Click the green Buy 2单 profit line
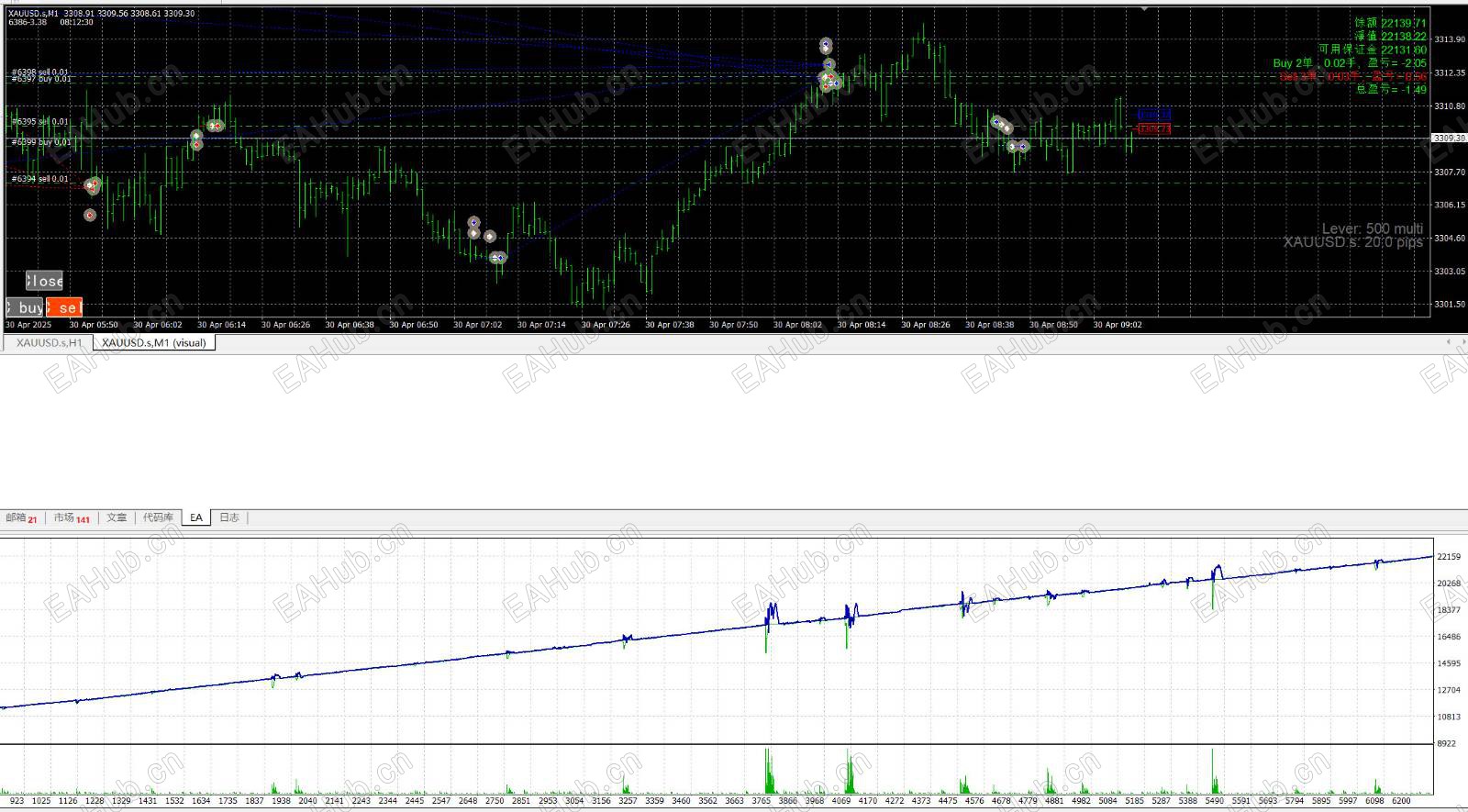 pyautogui.click(x=1350, y=63)
